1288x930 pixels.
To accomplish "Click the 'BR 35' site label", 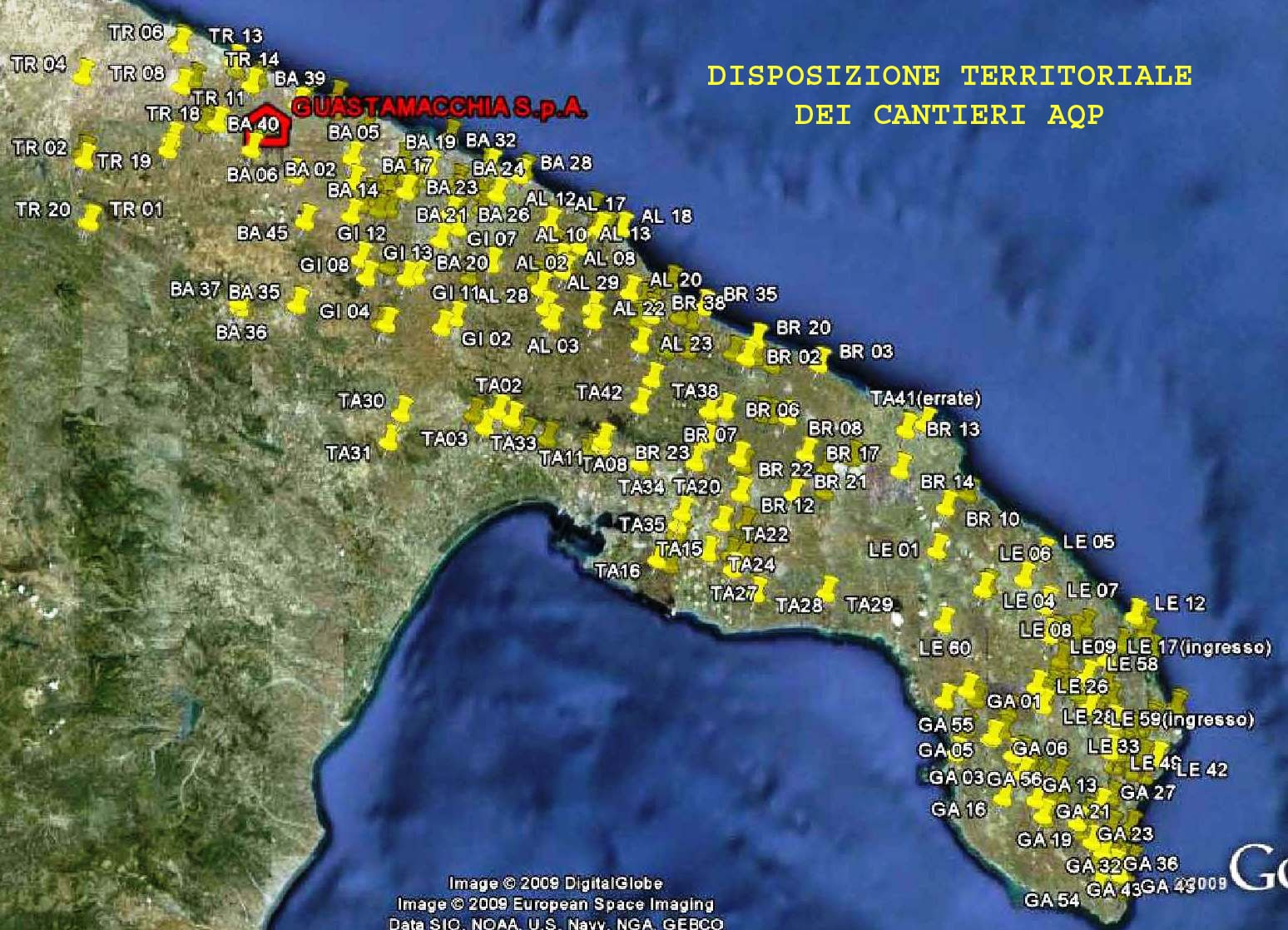I will pyautogui.click(x=751, y=294).
